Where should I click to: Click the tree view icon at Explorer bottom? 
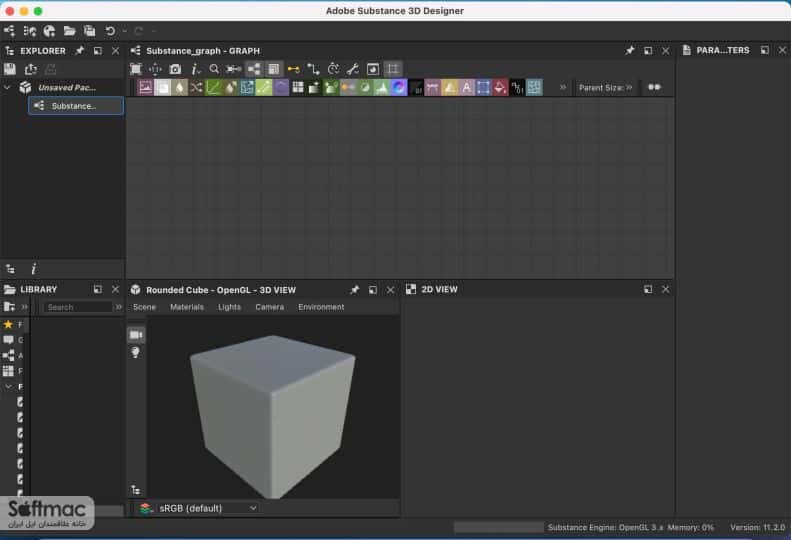pyautogui.click(x=10, y=269)
